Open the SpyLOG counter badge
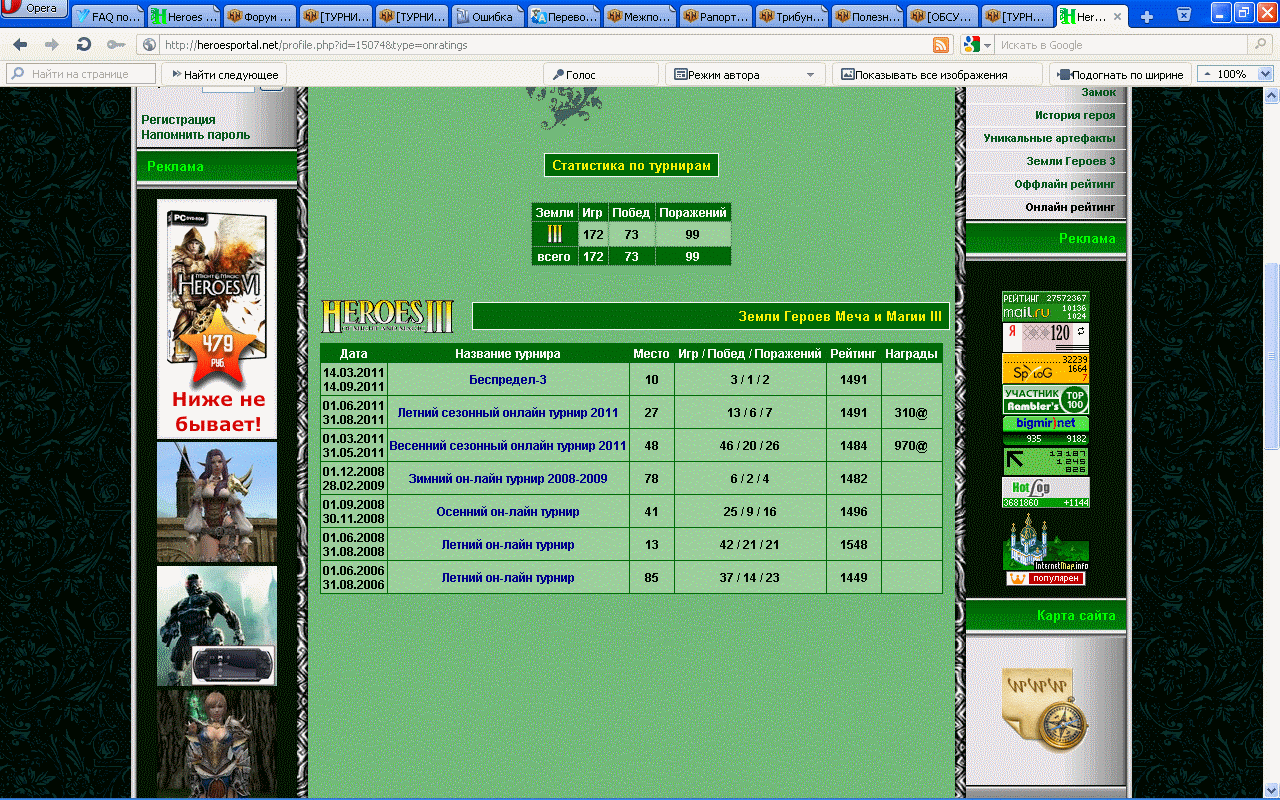Screen dimensions: 1280x800 coord(1046,368)
